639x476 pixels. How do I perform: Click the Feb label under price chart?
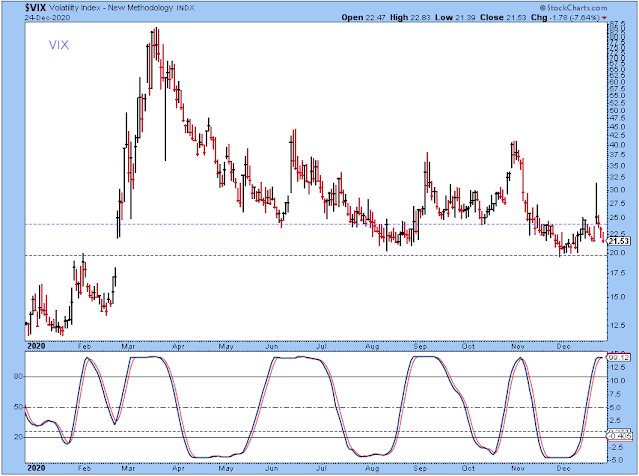point(84,346)
